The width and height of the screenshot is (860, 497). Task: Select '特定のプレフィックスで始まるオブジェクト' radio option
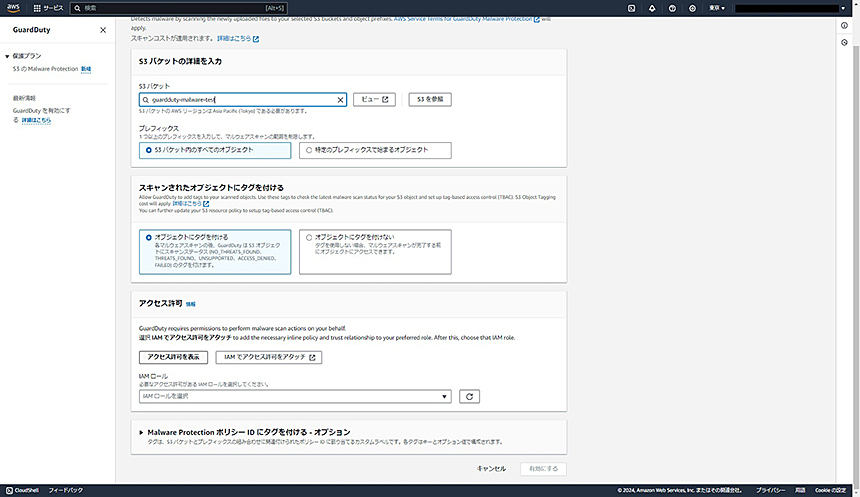[x=308, y=150]
